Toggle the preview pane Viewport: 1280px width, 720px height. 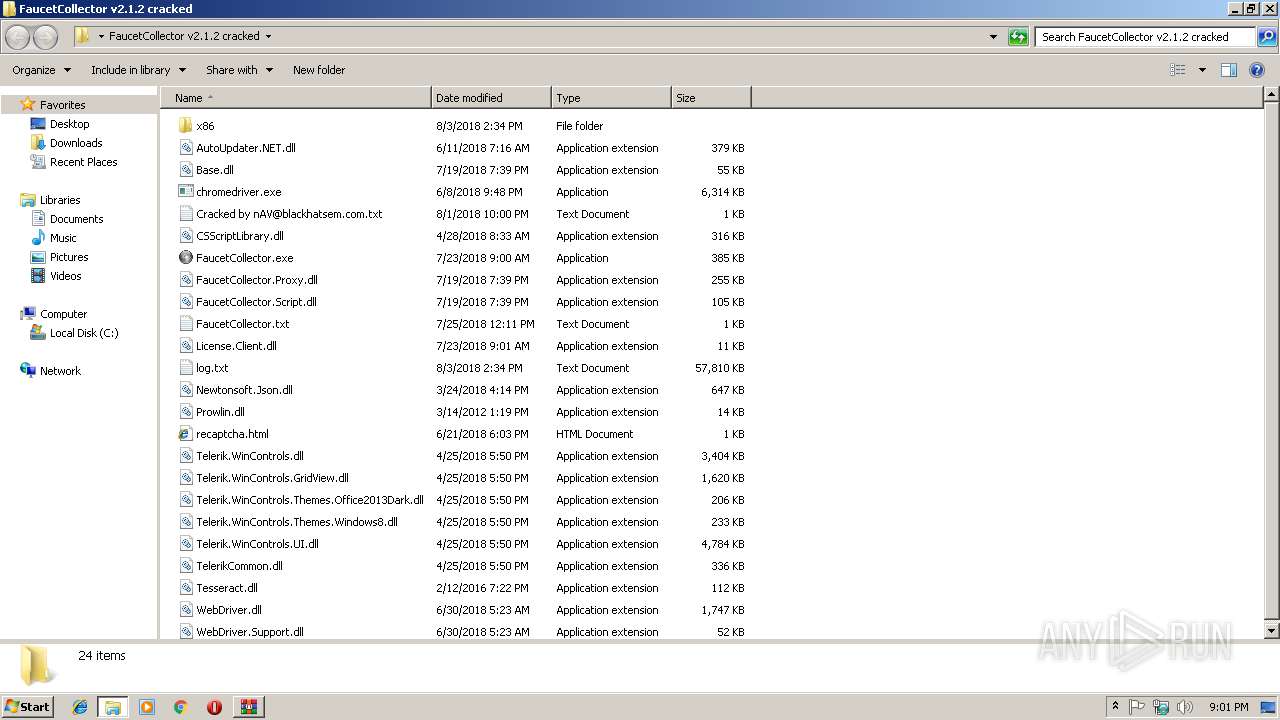point(1229,70)
